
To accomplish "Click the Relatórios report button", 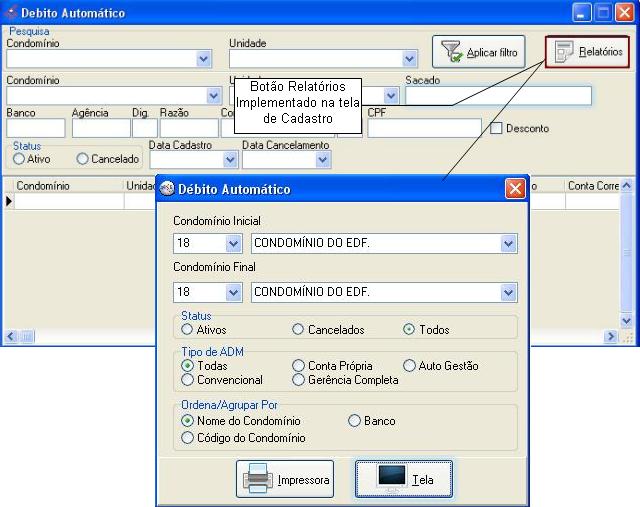I will point(588,52).
